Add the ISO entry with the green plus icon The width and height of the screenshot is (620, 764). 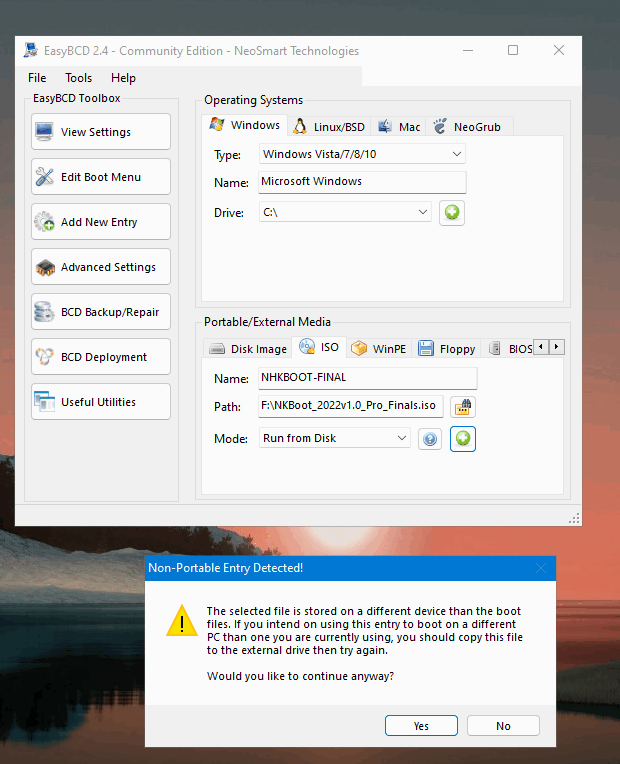(x=463, y=439)
